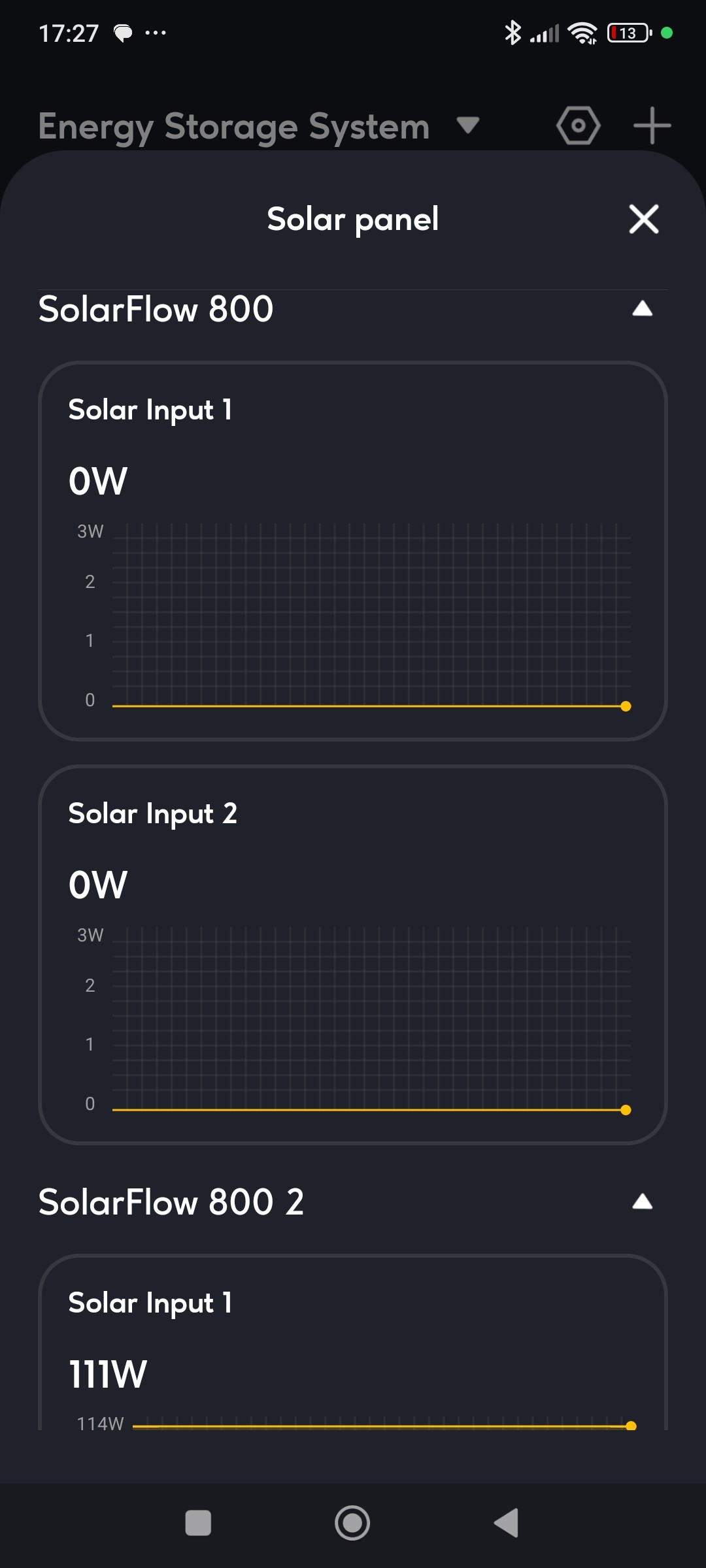Open Android recent apps square button
Viewport: 706px width, 1568px height.
(198, 1523)
